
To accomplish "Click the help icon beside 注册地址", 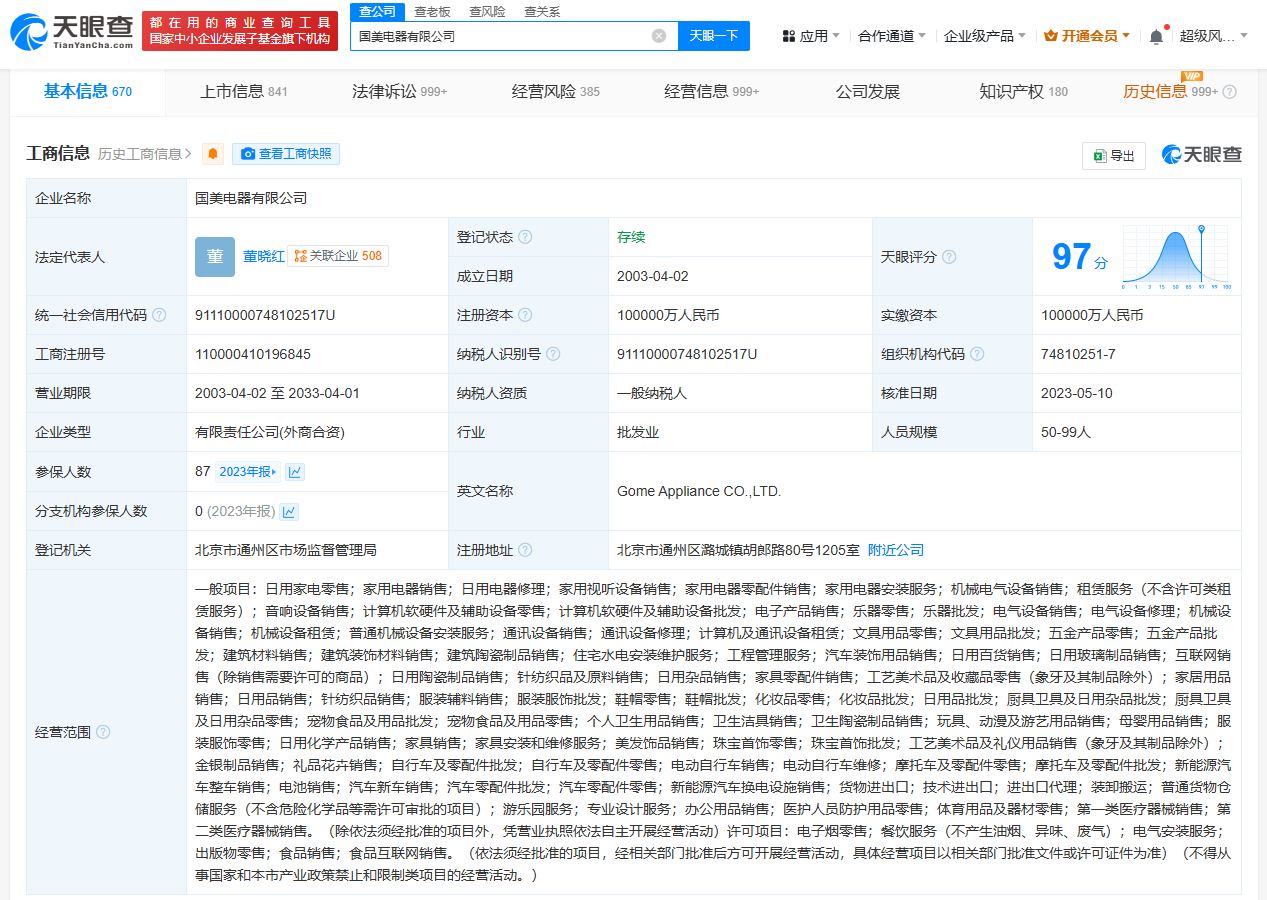I will point(525,550).
